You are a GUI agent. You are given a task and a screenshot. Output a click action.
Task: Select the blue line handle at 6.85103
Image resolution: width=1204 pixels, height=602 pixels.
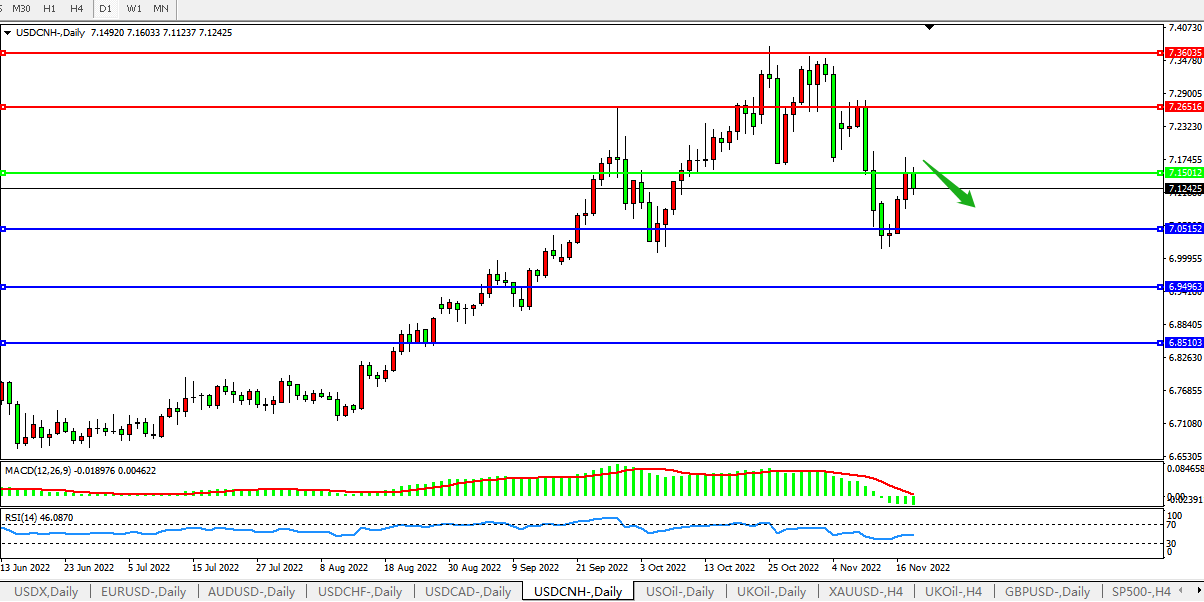pos(4,343)
